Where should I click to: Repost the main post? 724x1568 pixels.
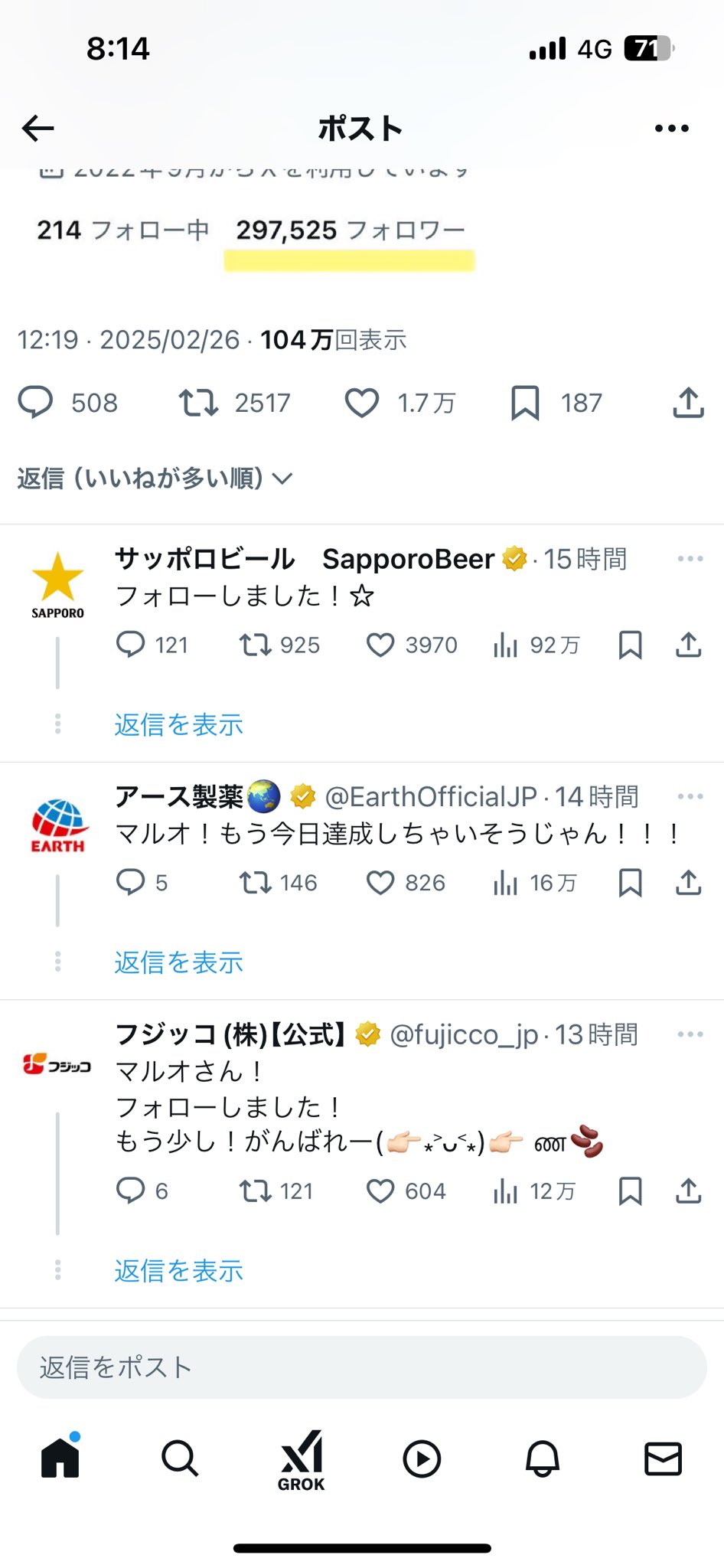pos(198,403)
